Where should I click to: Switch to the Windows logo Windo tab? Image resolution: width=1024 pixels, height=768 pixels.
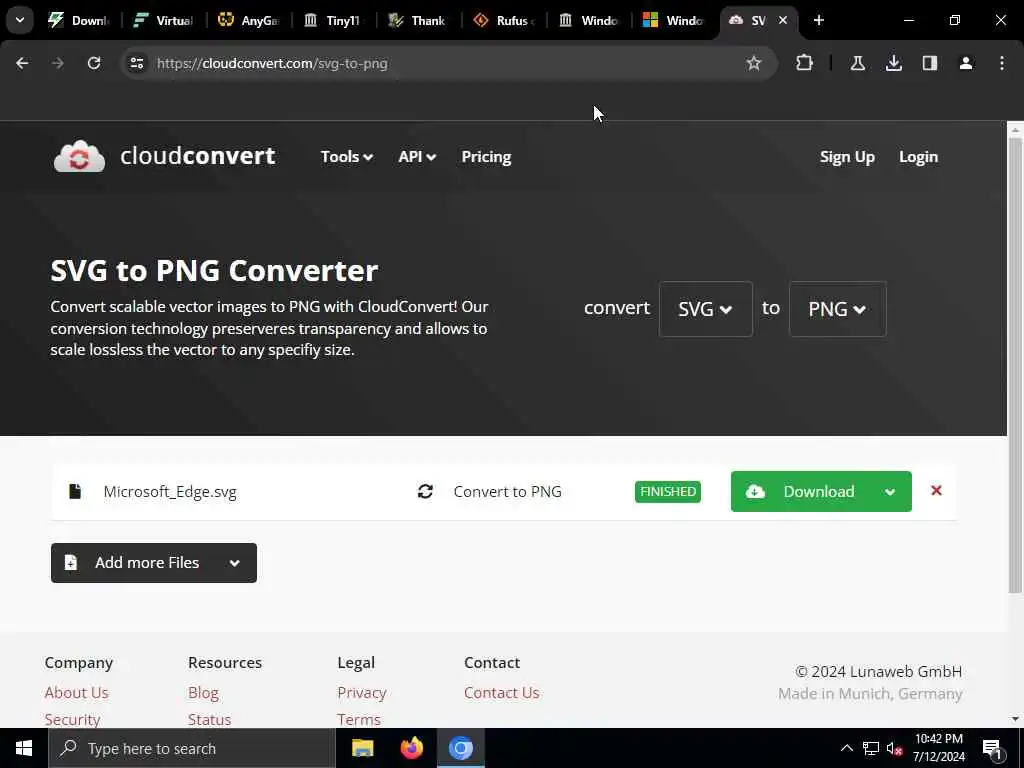673,20
